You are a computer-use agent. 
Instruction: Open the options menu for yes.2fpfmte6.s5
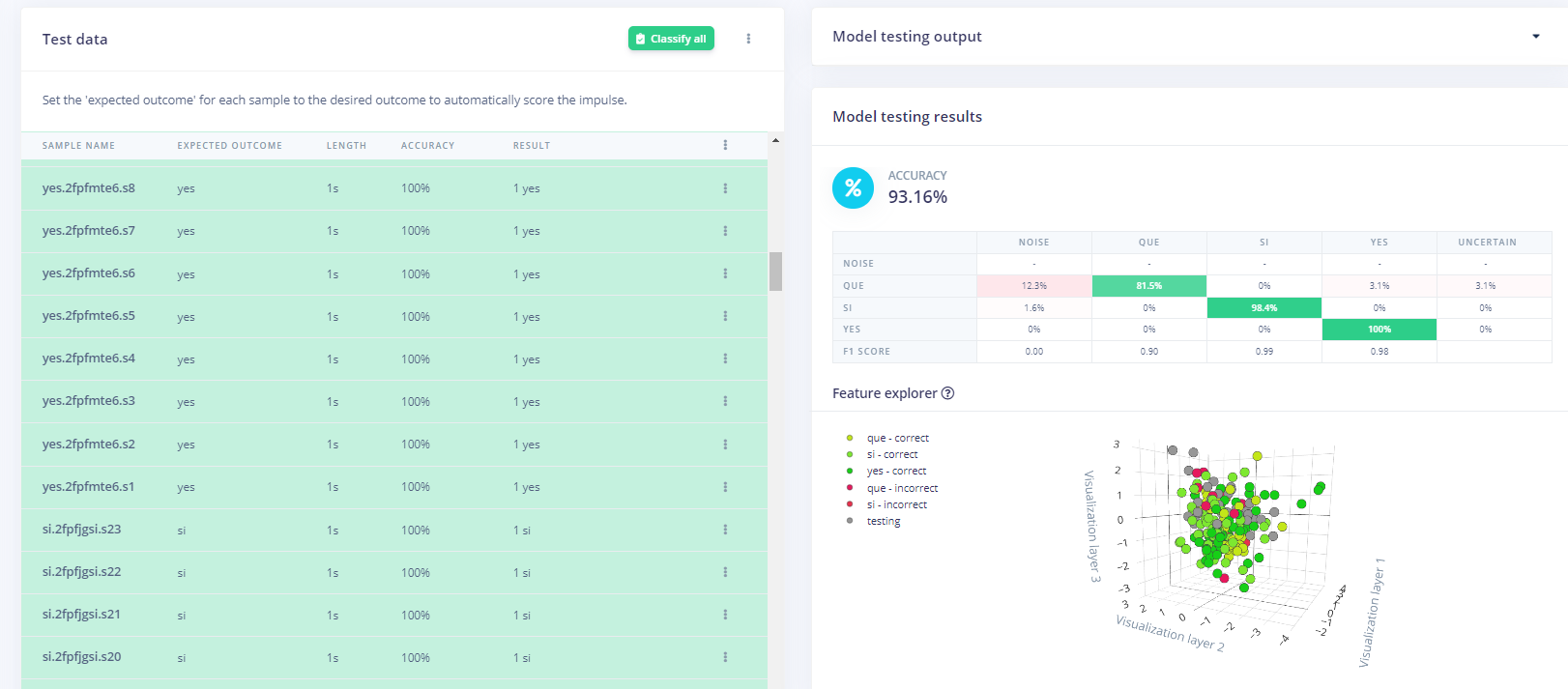coord(725,316)
